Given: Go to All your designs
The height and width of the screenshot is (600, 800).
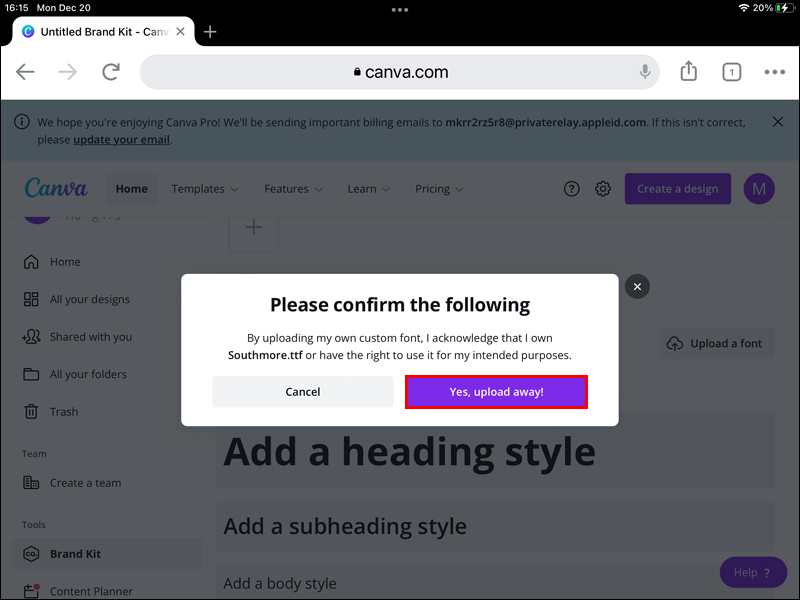Looking at the screenshot, I should pos(89,299).
